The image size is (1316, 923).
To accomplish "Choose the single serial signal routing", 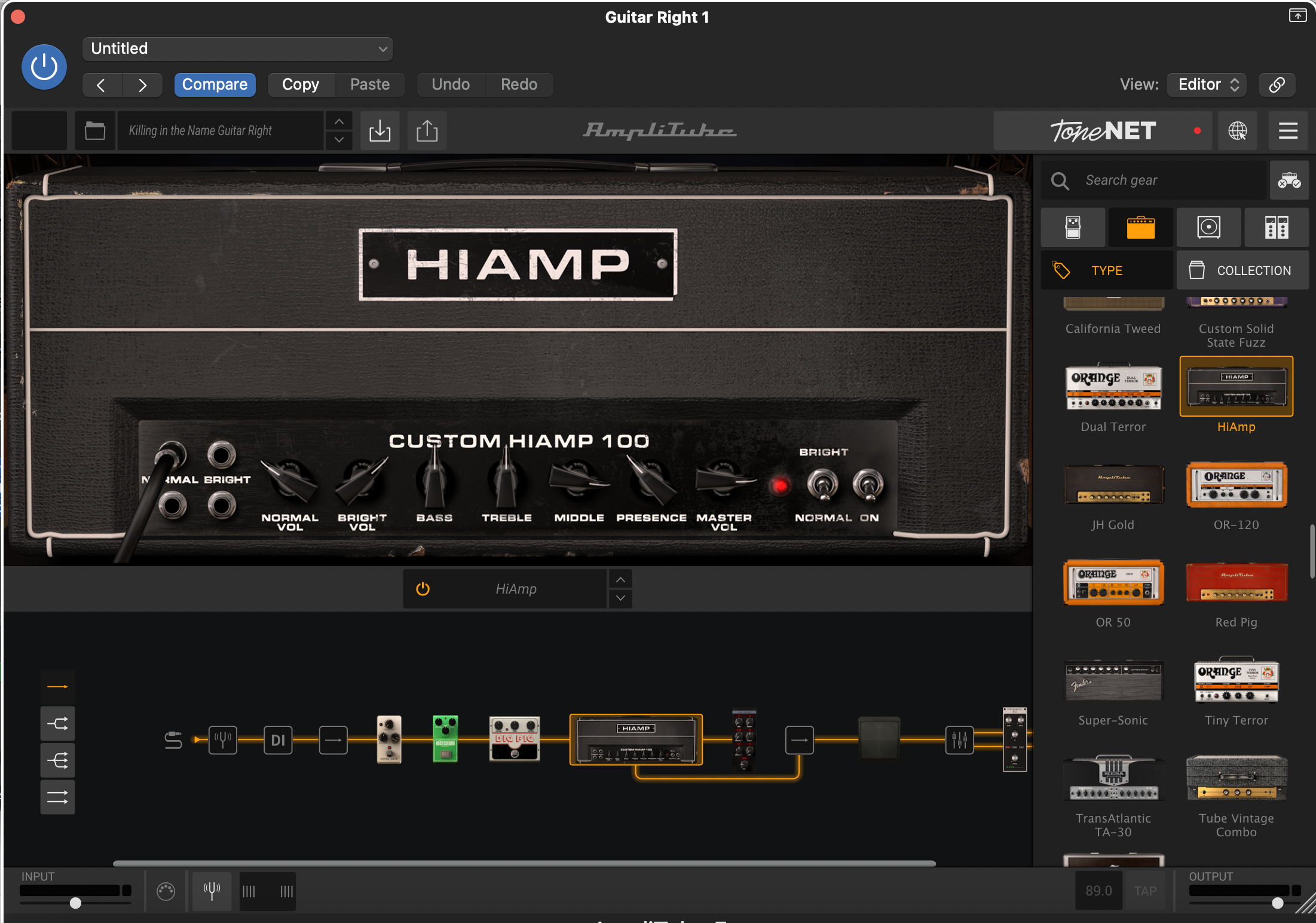I will [57, 687].
